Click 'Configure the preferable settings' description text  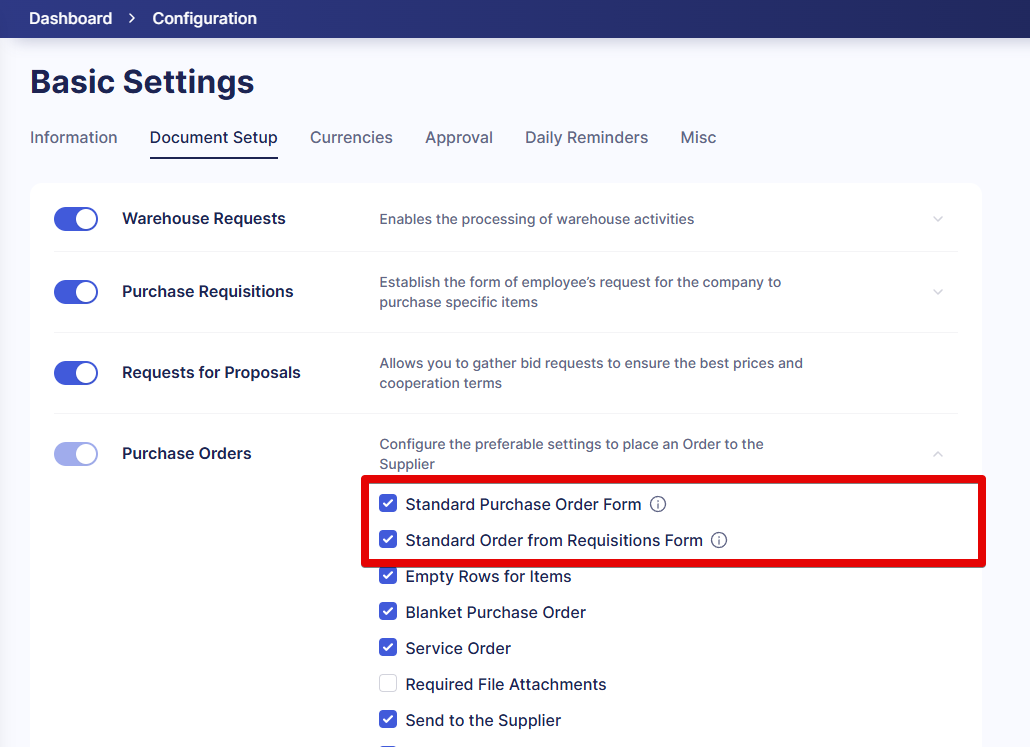[x=571, y=454]
